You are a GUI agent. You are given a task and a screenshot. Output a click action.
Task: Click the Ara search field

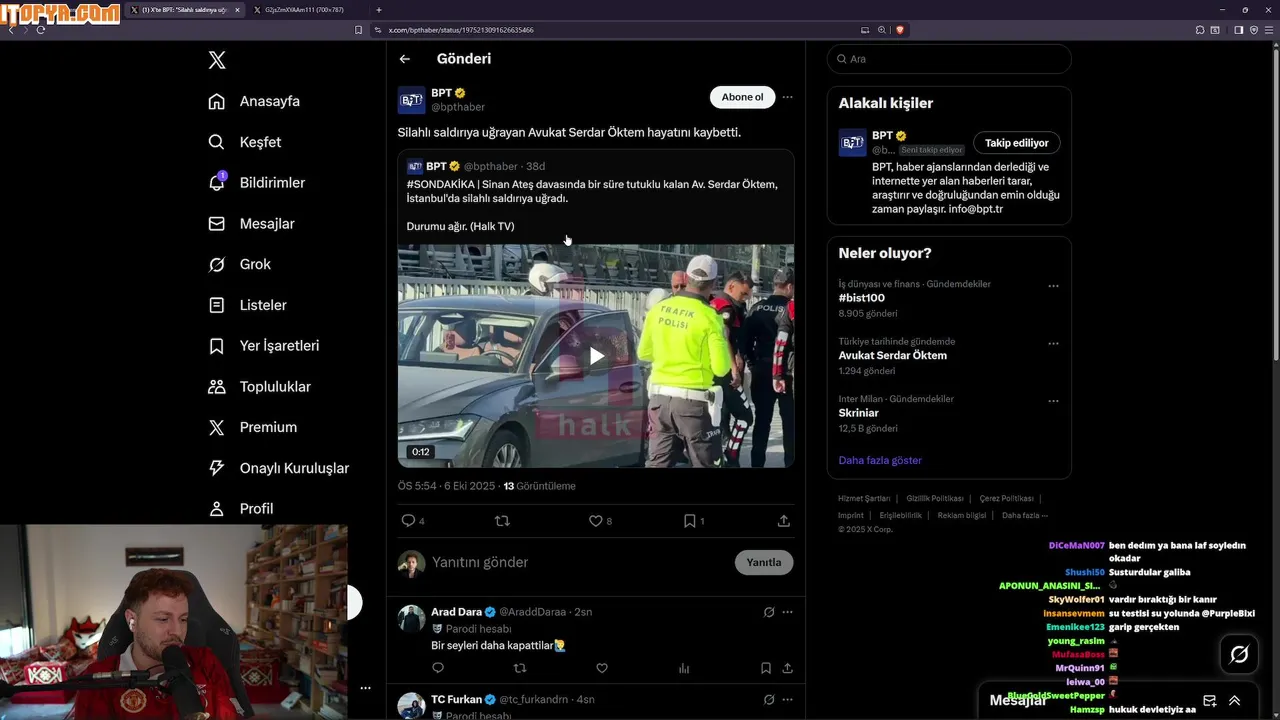click(x=949, y=59)
